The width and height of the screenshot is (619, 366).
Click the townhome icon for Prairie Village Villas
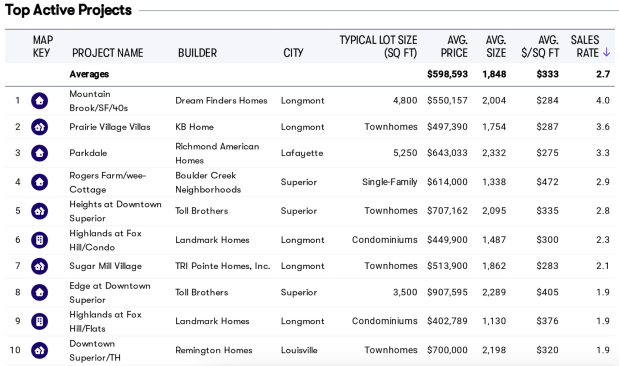(39, 127)
